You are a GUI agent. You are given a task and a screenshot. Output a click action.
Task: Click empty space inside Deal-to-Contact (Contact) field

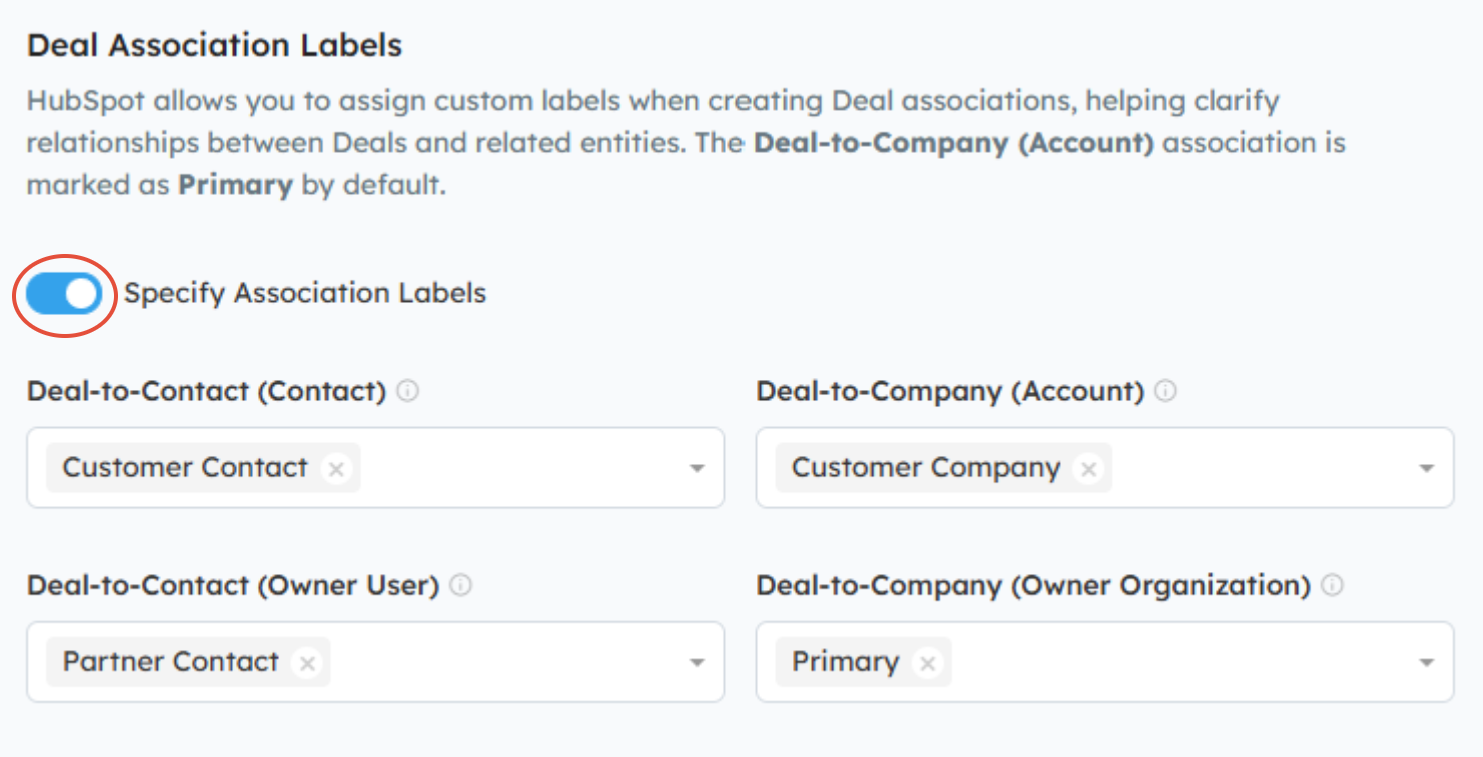520,468
